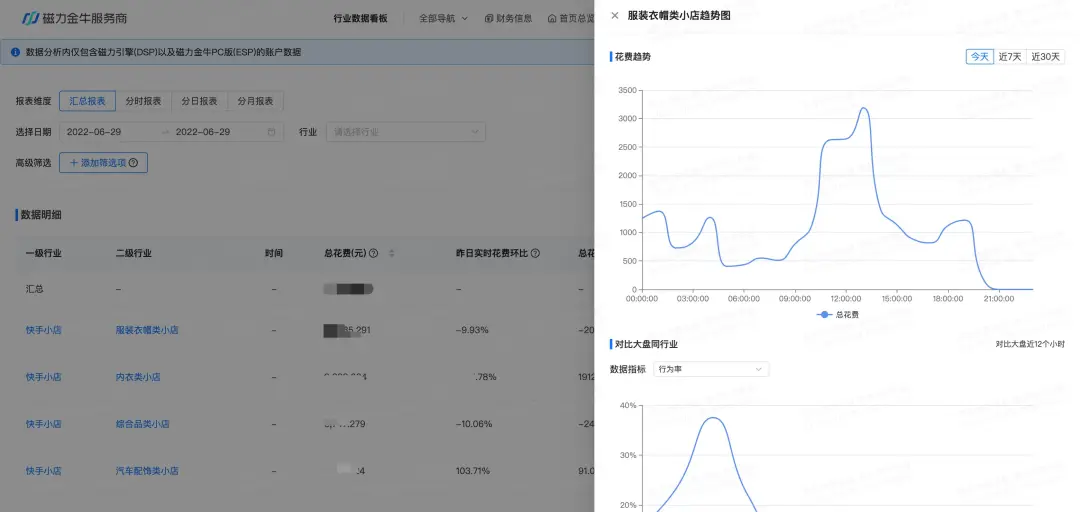Click the info icon in the notice banner
This screenshot has height=512, width=1080.
(15, 52)
